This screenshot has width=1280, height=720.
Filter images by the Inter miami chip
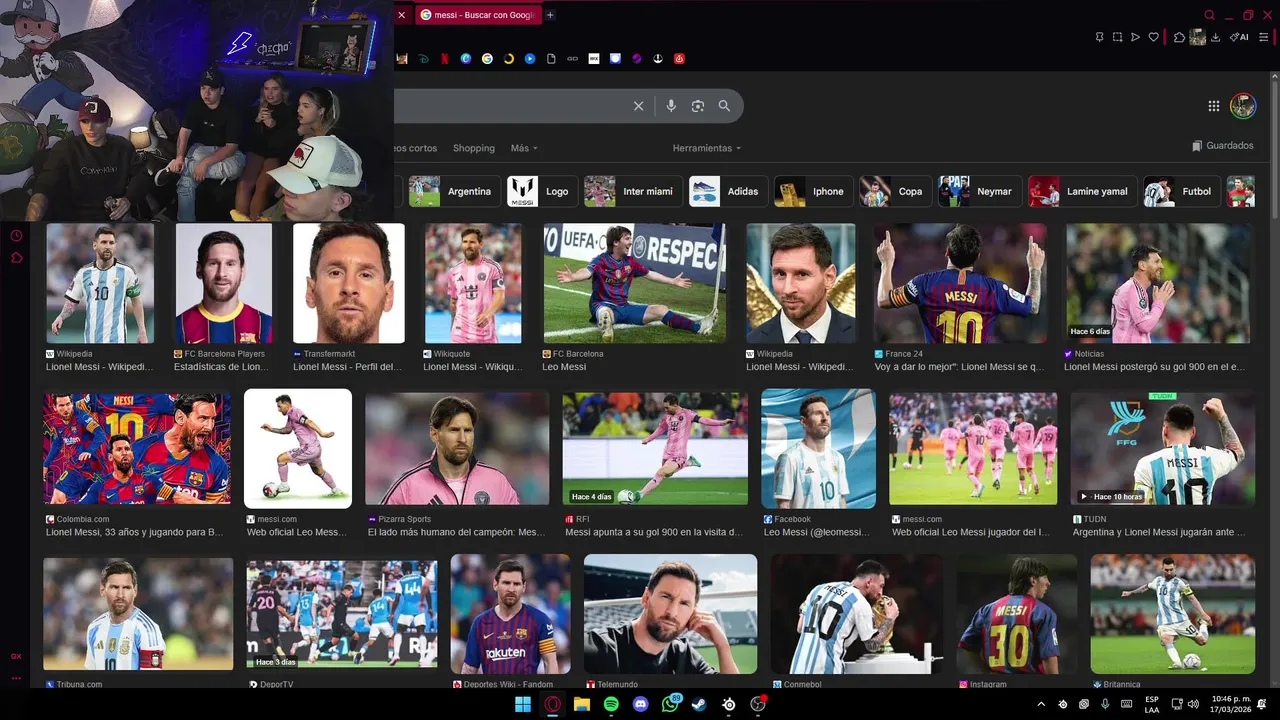tap(633, 191)
